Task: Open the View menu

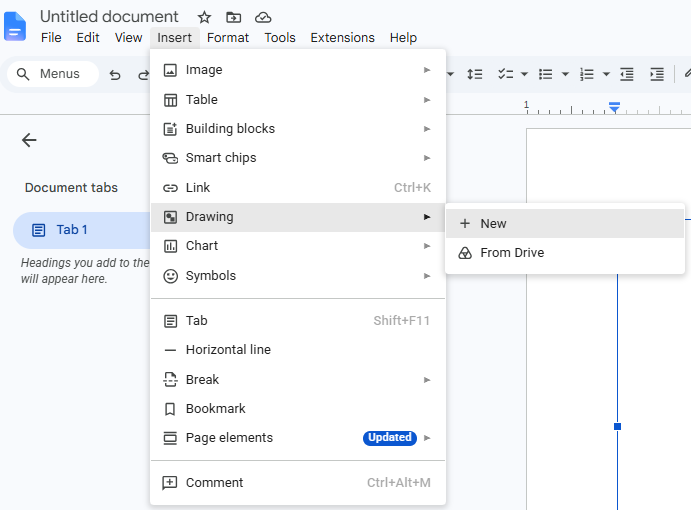Action: pos(128,38)
